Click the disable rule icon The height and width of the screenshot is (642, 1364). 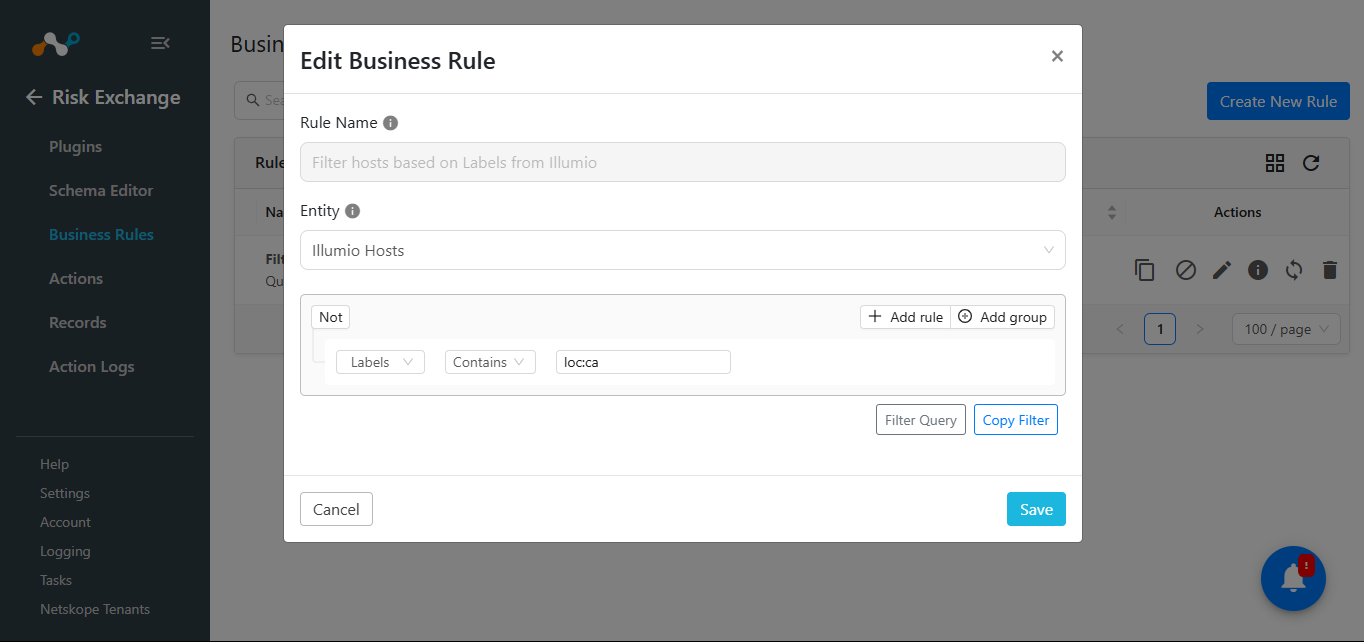point(1186,270)
